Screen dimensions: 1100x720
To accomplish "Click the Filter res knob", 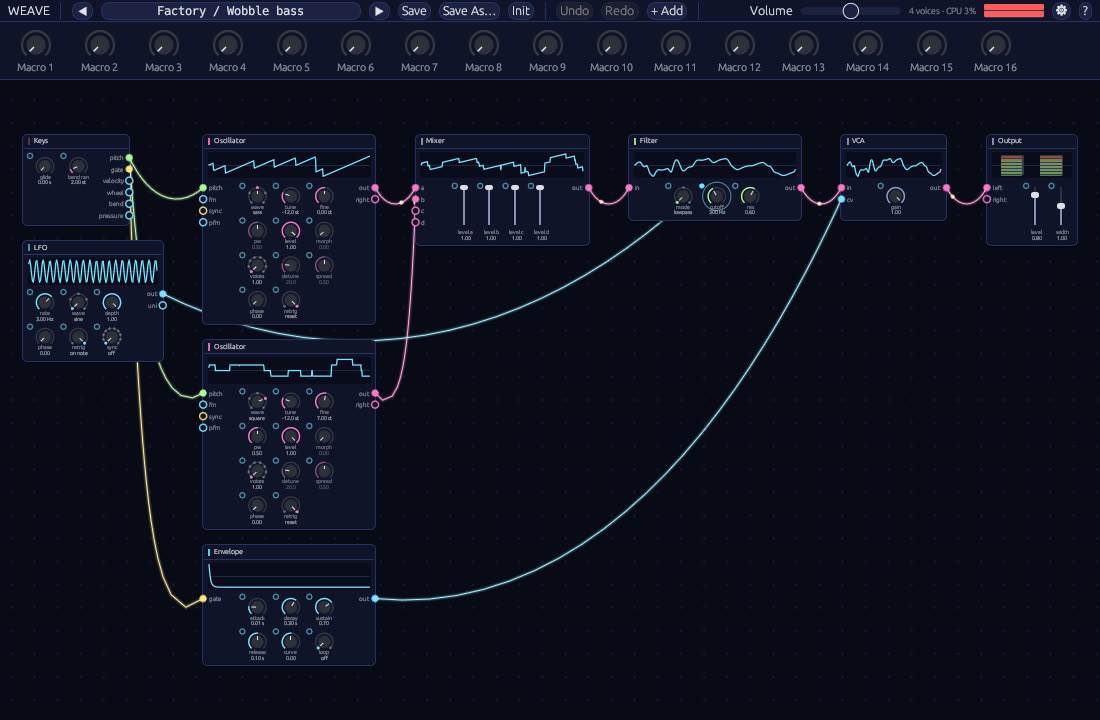I will tap(749, 196).
